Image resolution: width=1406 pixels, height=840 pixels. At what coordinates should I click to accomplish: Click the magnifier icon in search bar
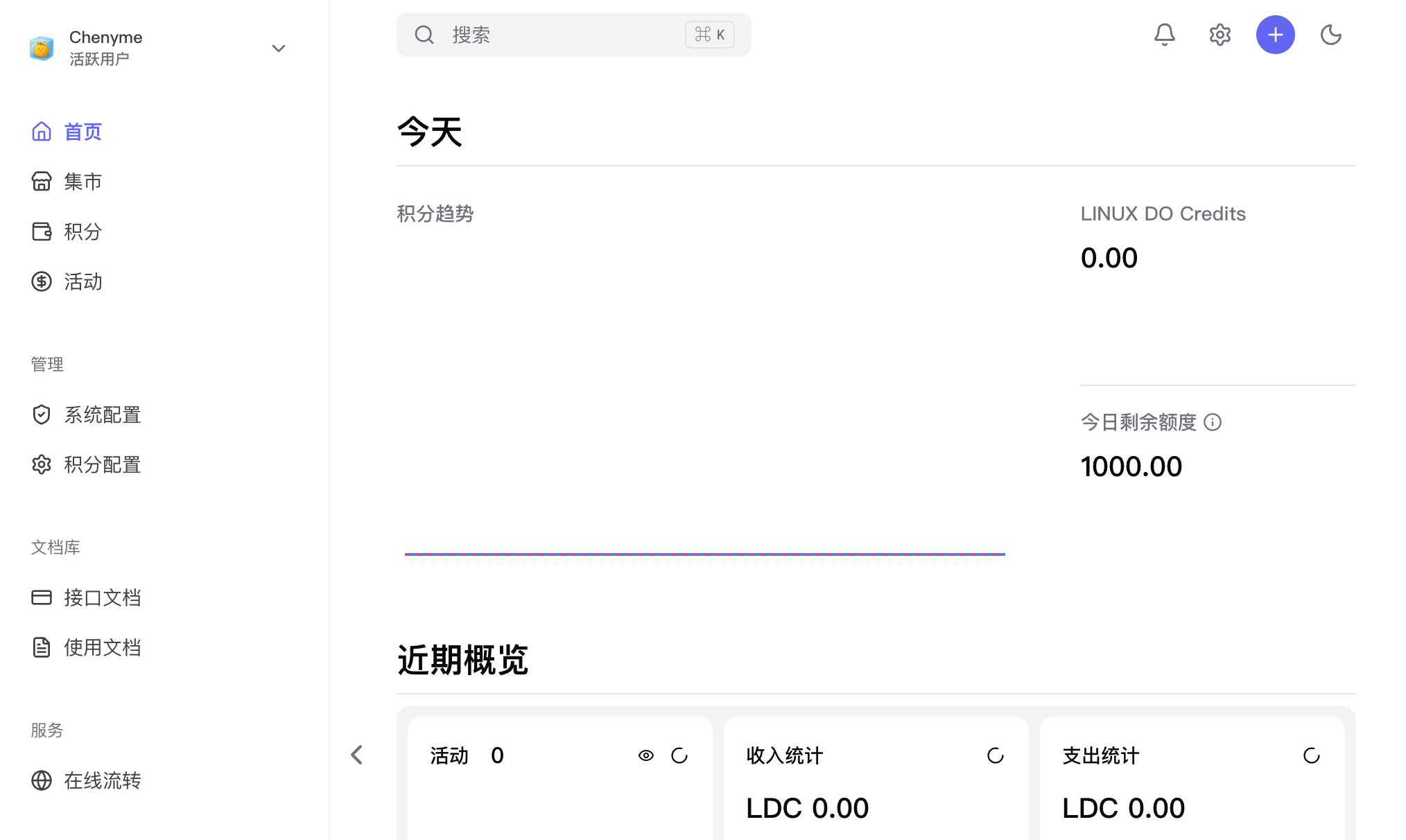pyautogui.click(x=424, y=35)
